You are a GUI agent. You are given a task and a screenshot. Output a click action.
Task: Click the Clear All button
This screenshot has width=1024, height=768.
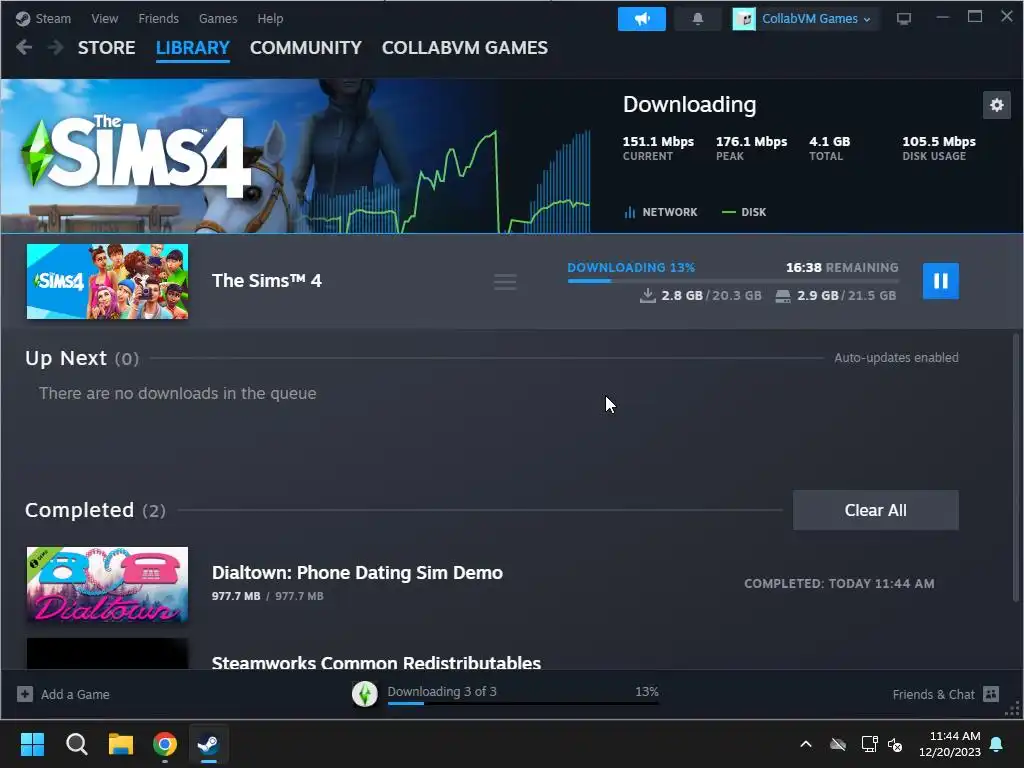(x=875, y=510)
